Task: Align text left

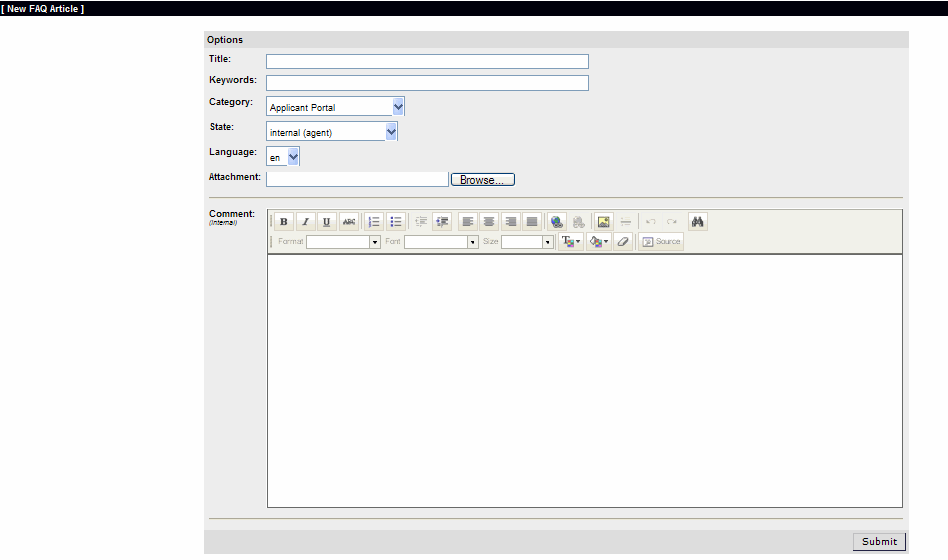Action: pyautogui.click(x=467, y=222)
